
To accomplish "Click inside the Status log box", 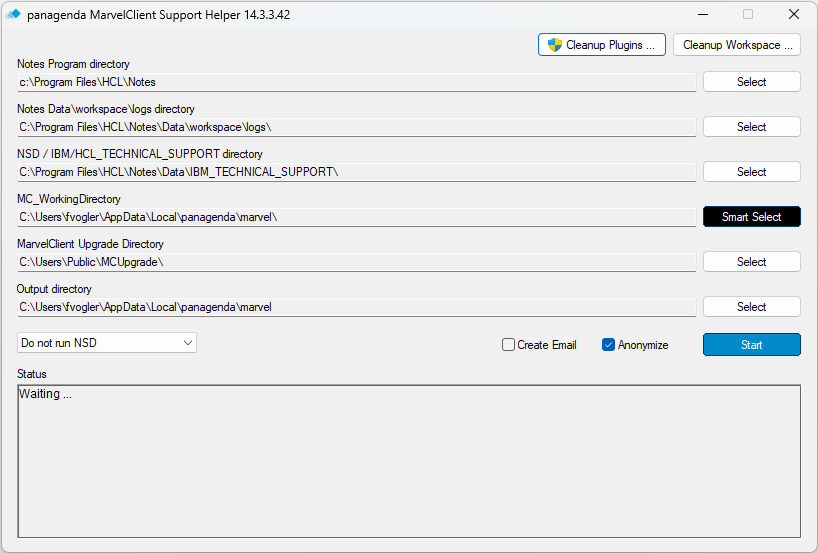I will point(409,461).
